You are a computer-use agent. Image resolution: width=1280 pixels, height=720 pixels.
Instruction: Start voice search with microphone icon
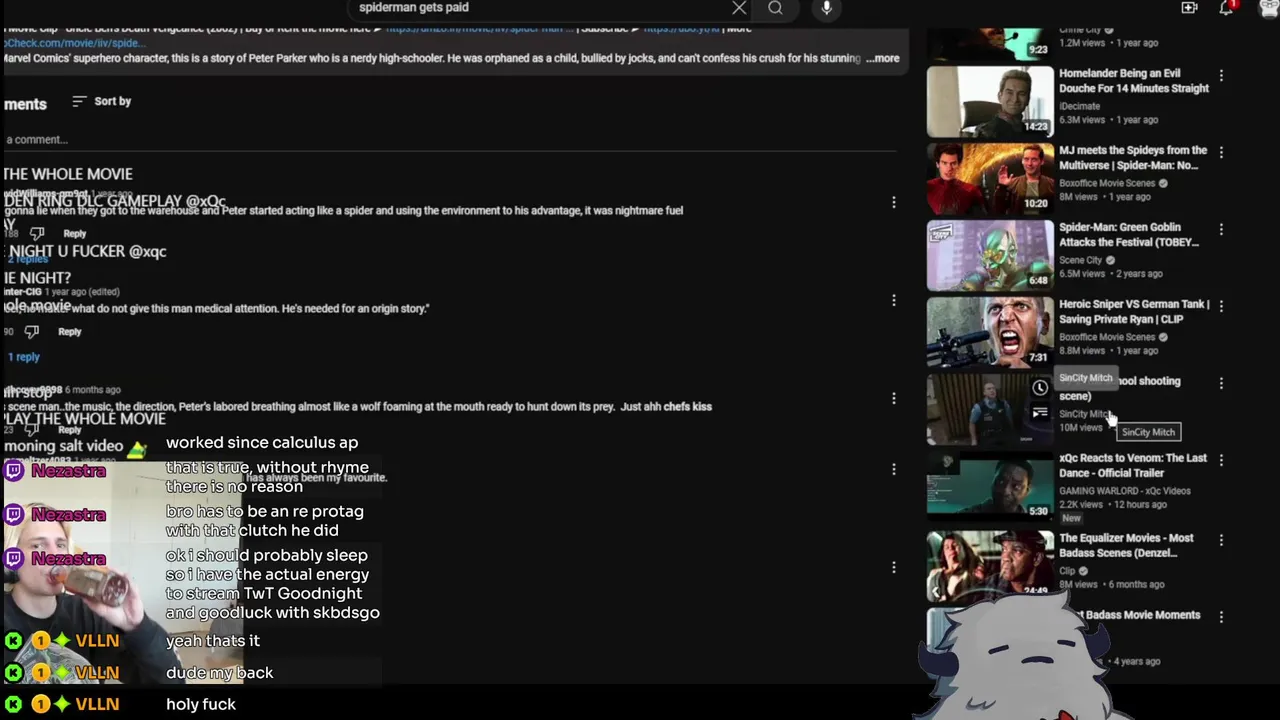[x=826, y=8]
